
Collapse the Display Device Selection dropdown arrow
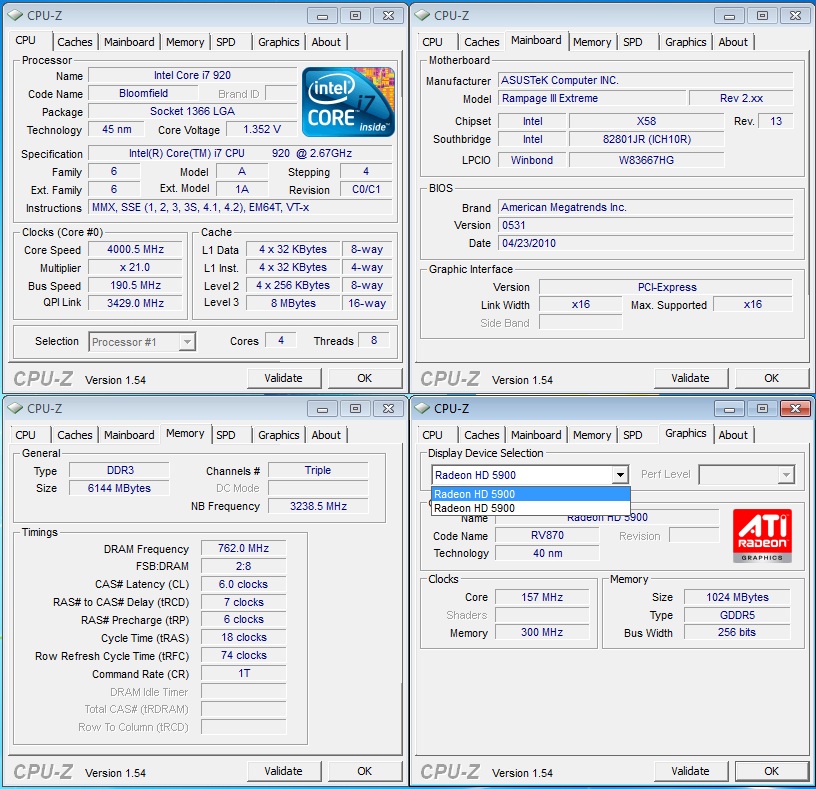(620, 475)
